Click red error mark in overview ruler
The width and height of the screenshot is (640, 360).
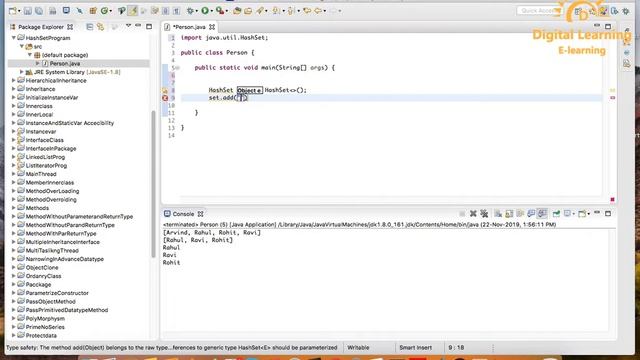[613, 98]
